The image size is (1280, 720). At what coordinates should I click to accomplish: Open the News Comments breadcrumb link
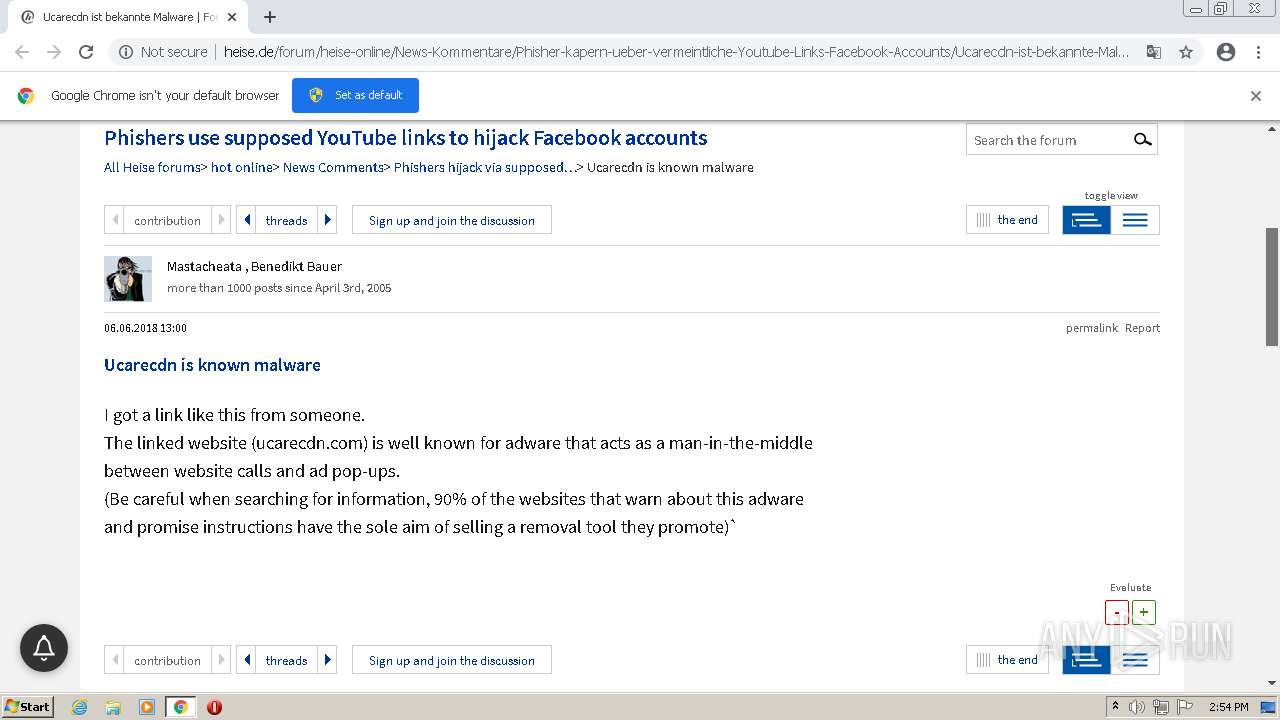click(333, 167)
